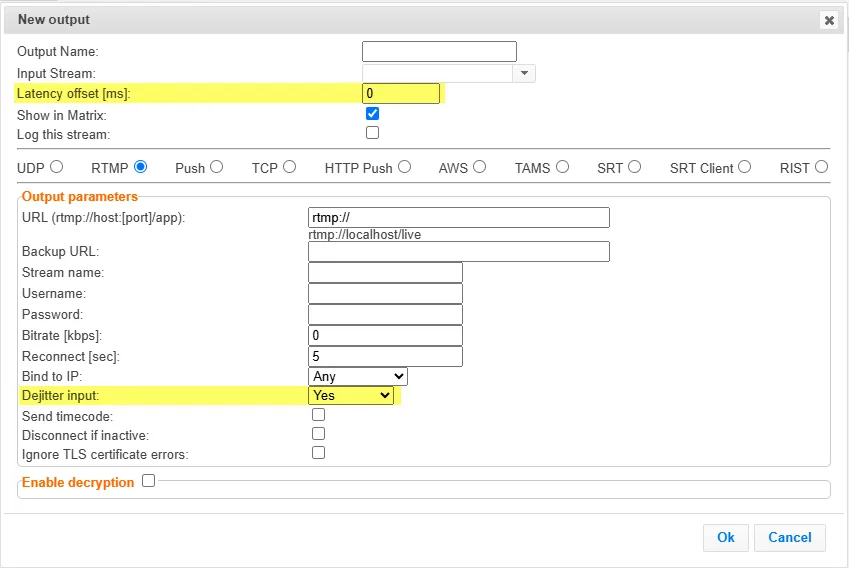Select the HTTP Push radio button
The width and height of the screenshot is (849, 568).
pyautogui.click(x=404, y=167)
